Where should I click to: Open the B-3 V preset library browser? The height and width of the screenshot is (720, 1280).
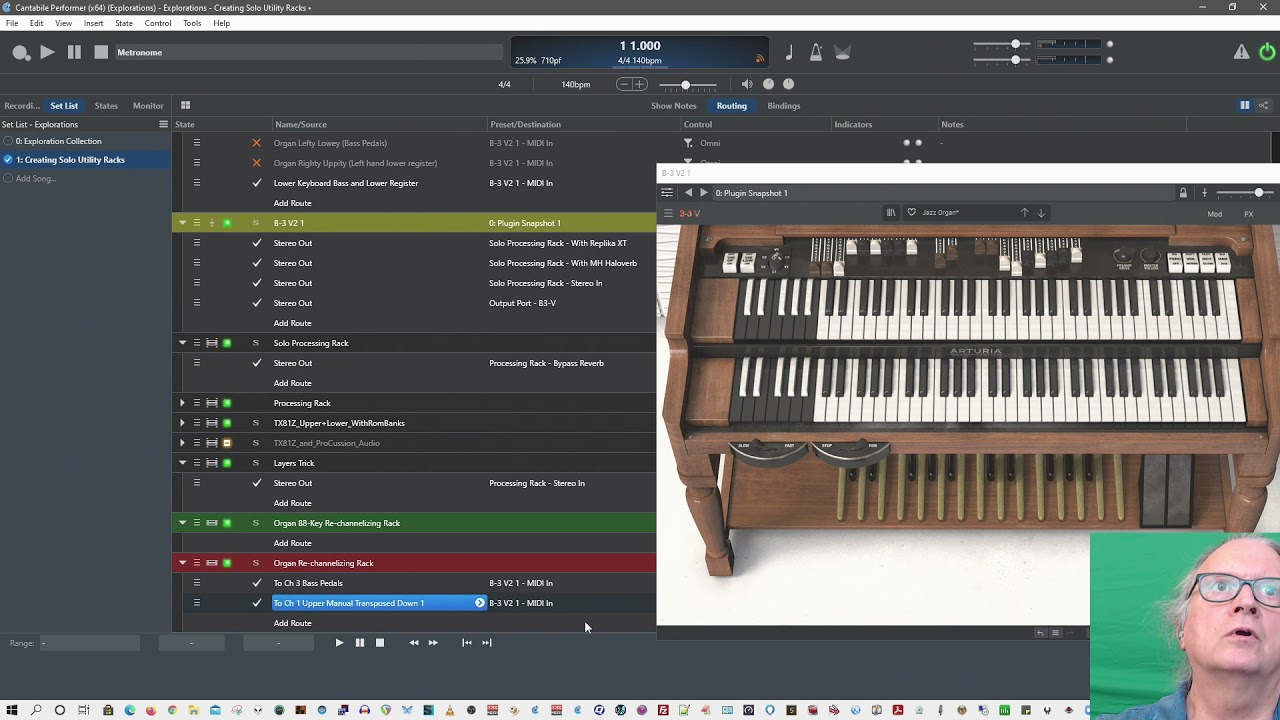coord(890,213)
